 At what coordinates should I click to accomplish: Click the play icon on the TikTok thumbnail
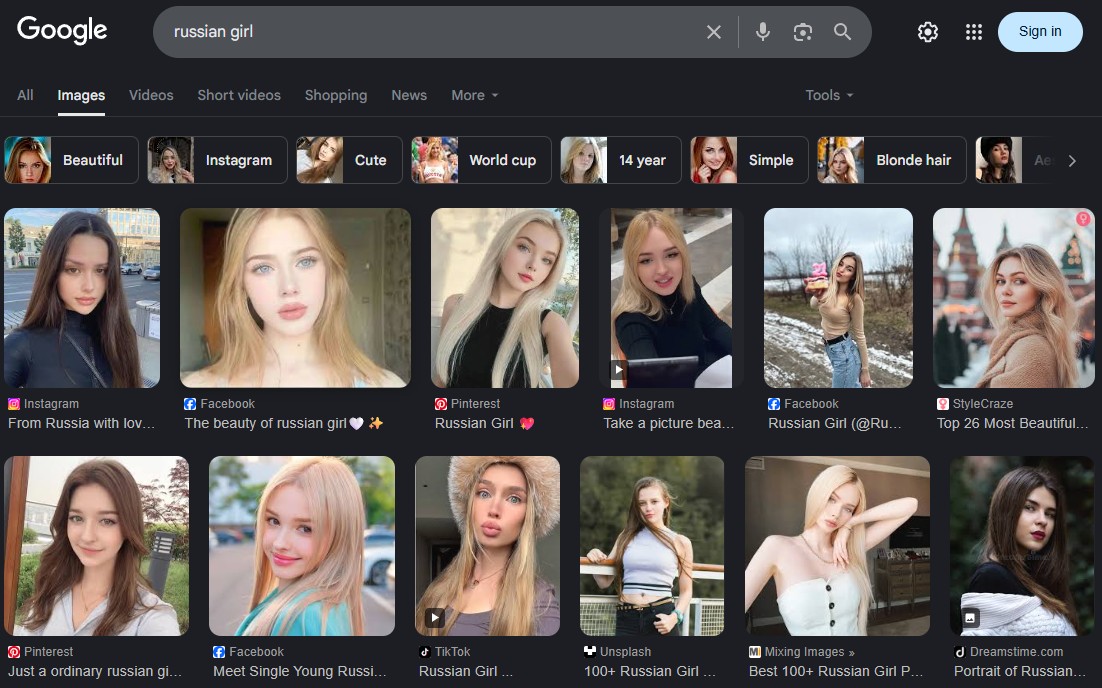pos(435,618)
